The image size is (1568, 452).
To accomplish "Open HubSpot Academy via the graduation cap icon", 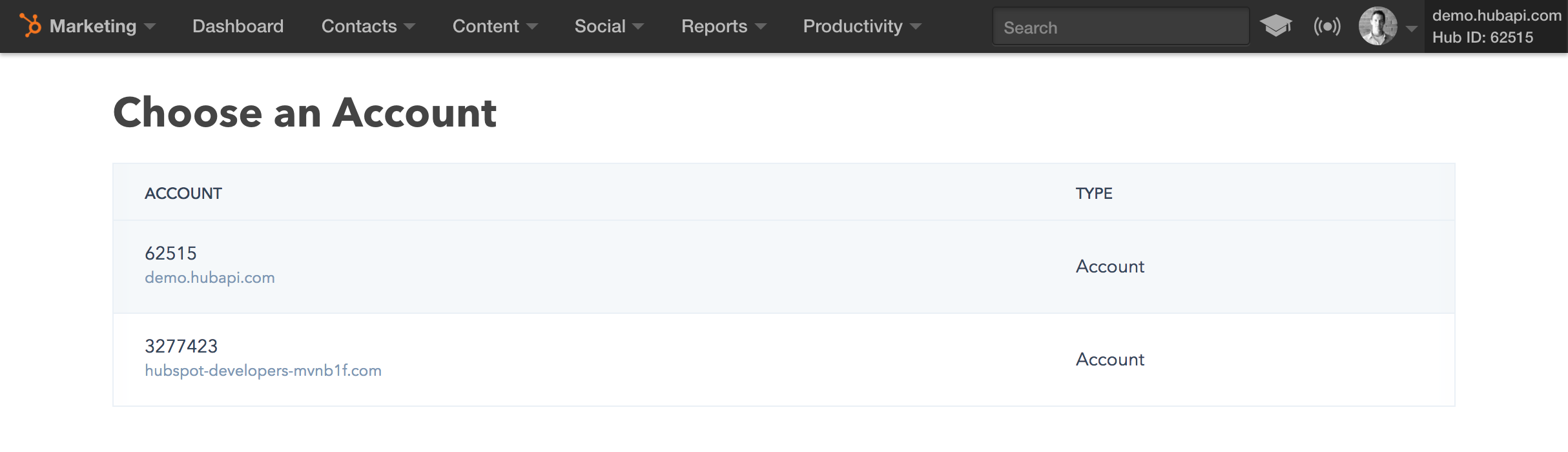I will click(x=1277, y=26).
